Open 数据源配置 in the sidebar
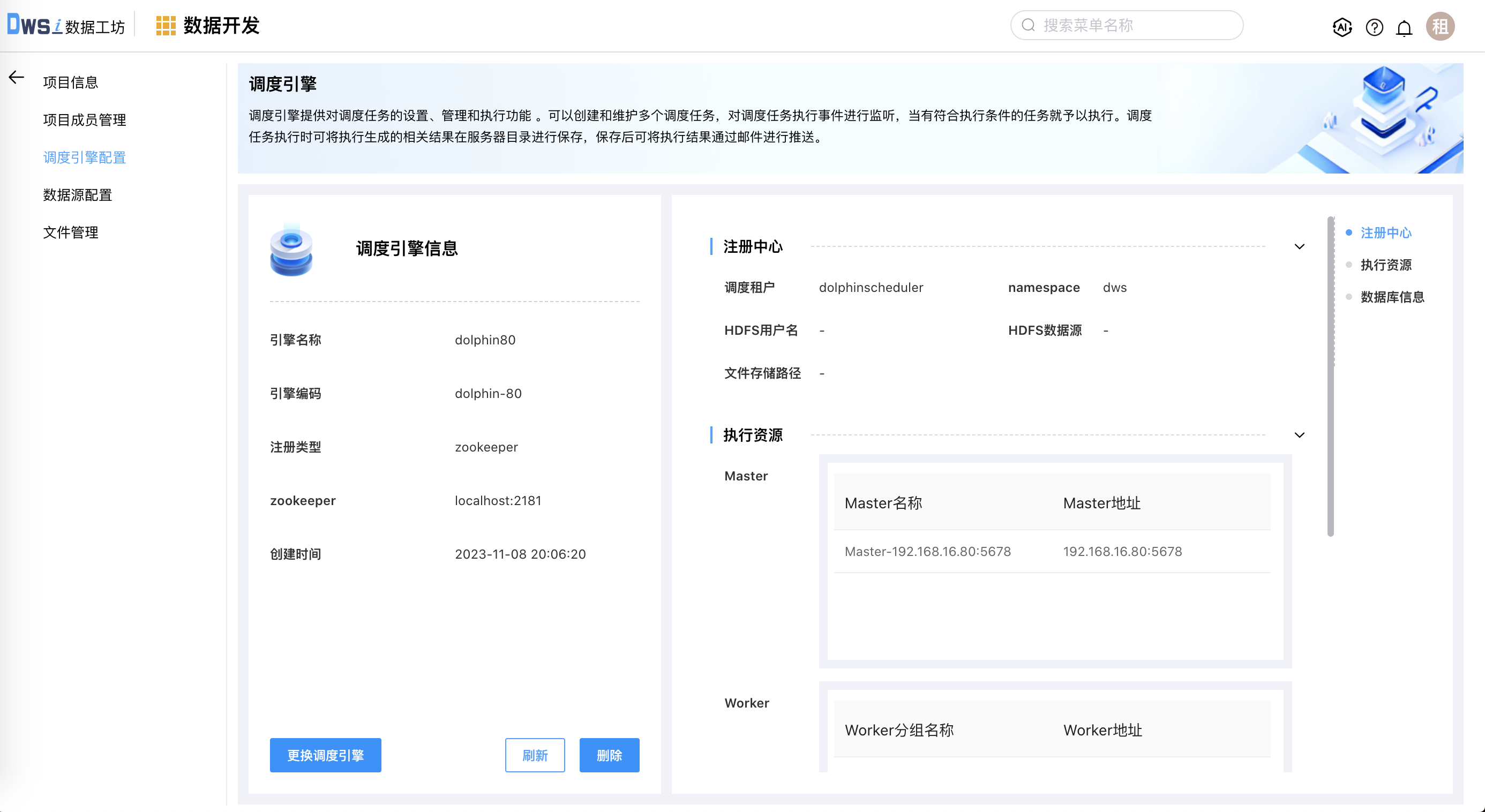 78,195
